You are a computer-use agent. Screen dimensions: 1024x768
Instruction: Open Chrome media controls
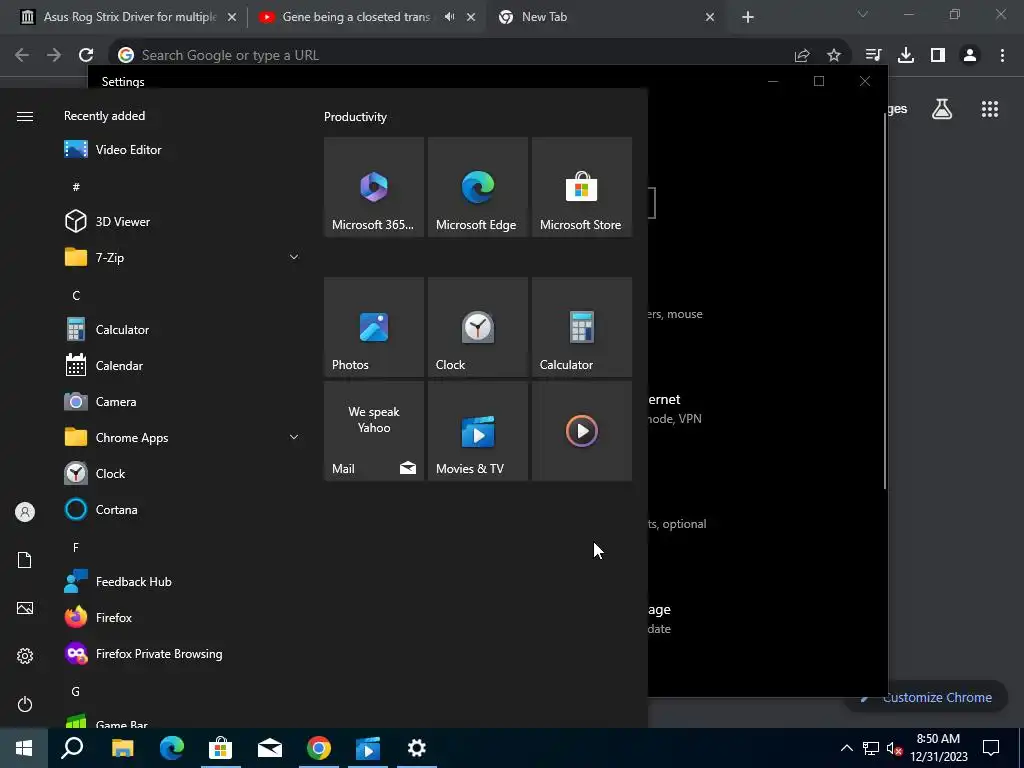tap(873, 56)
